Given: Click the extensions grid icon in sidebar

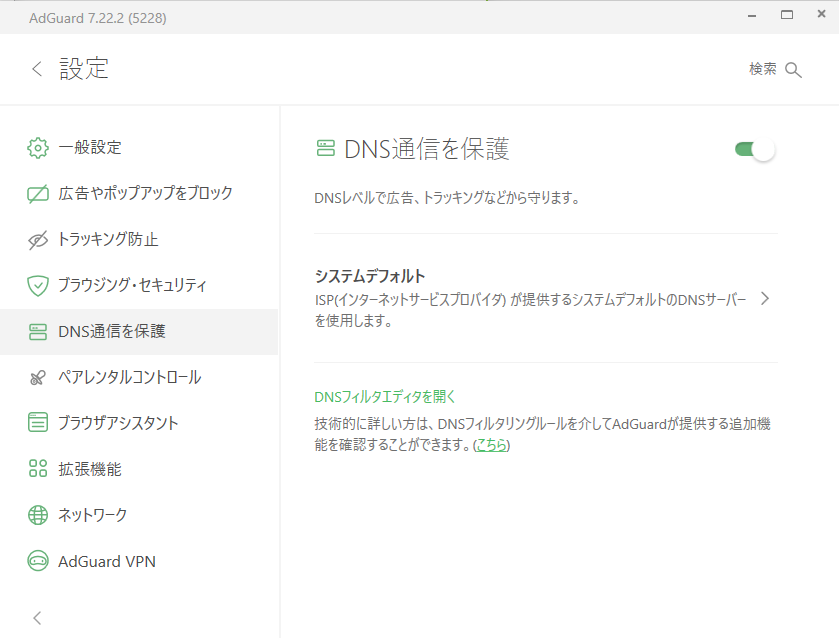Looking at the screenshot, I should 38,469.
